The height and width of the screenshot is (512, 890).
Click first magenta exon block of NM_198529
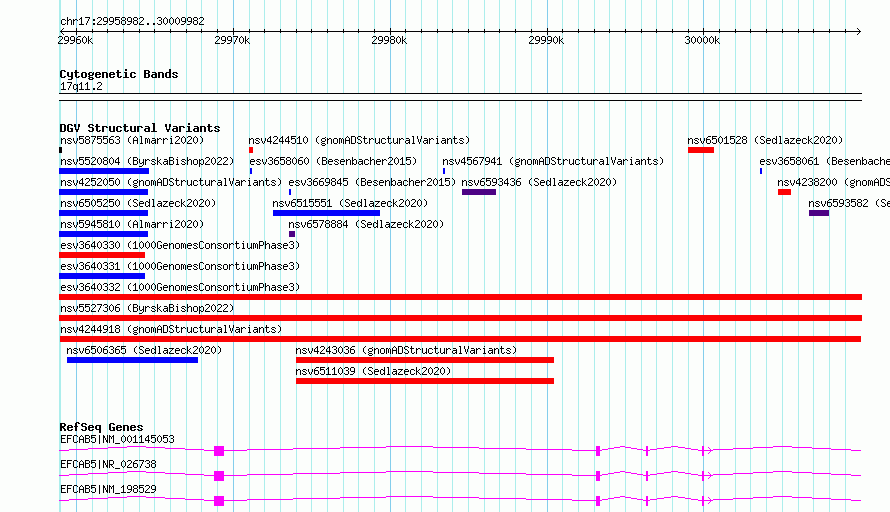[219, 501]
